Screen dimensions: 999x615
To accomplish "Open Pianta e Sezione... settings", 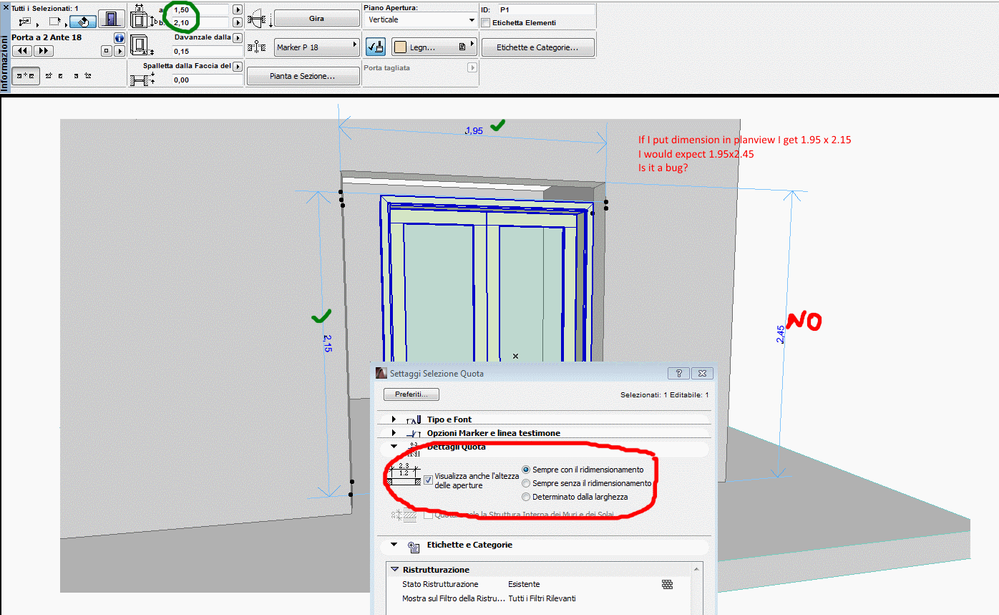I will (x=303, y=76).
